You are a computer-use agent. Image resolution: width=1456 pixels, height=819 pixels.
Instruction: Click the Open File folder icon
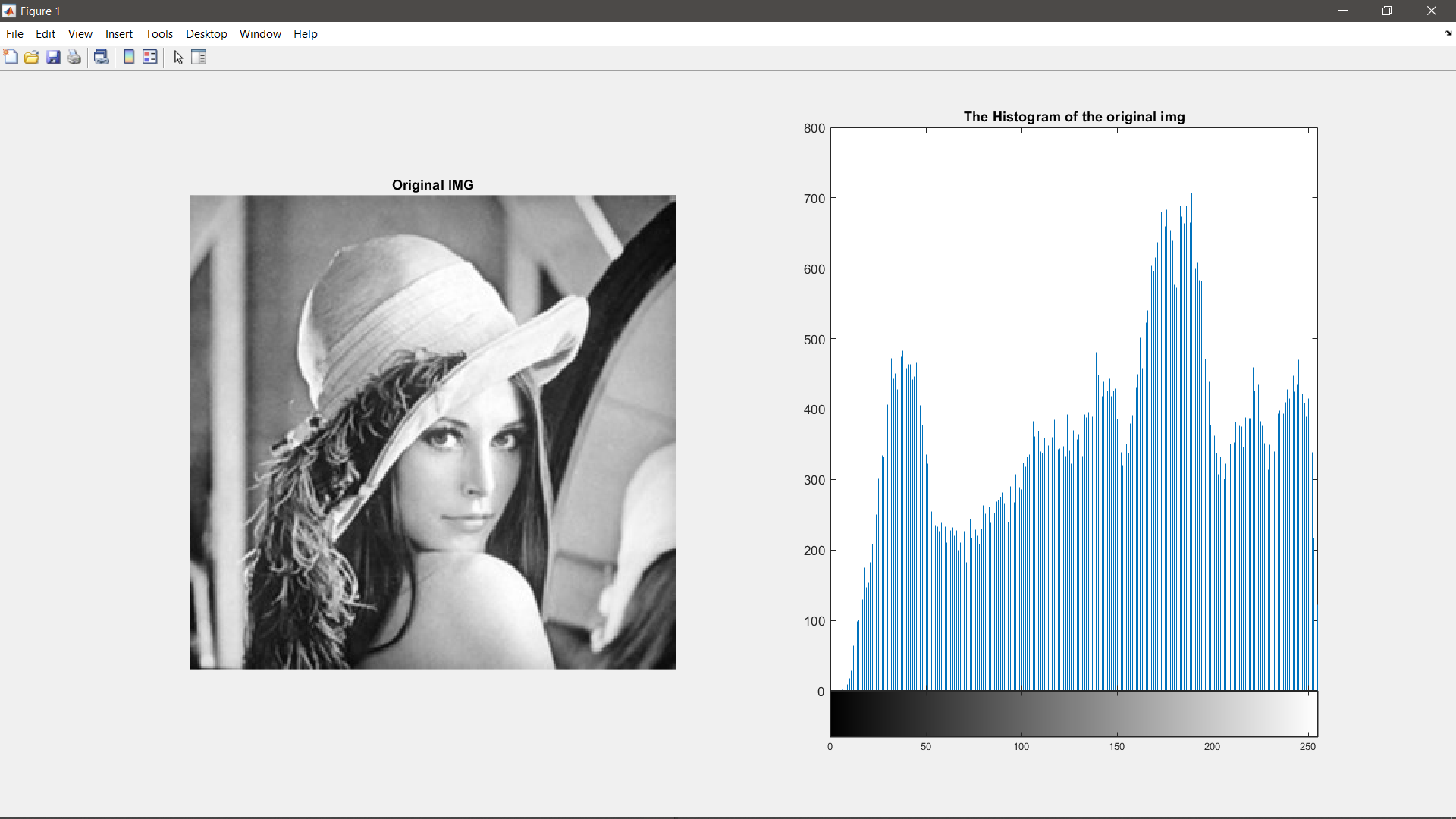tap(32, 58)
